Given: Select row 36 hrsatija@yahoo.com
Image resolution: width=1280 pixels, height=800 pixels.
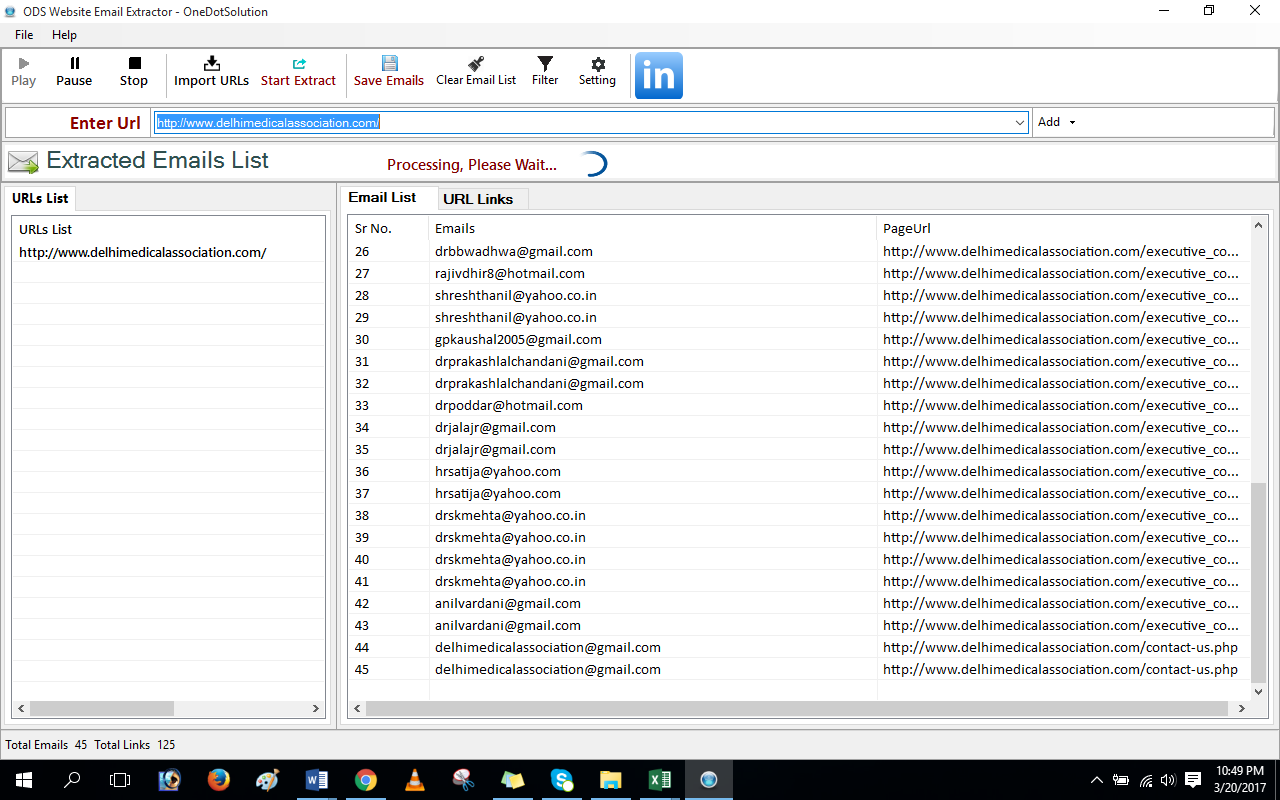Looking at the screenshot, I should (799, 471).
